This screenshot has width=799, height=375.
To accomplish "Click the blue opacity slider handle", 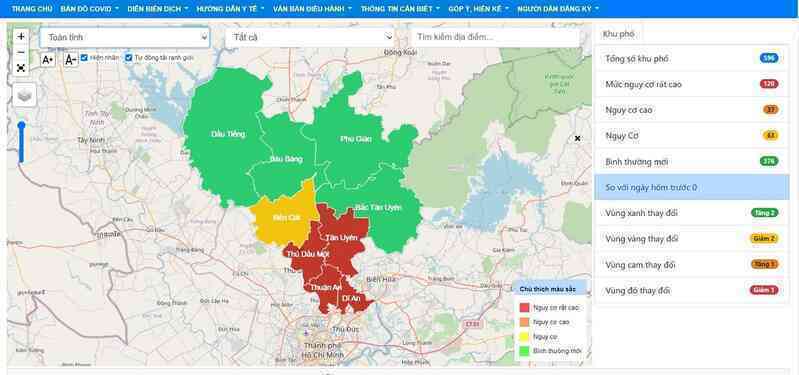I will [21, 125].
